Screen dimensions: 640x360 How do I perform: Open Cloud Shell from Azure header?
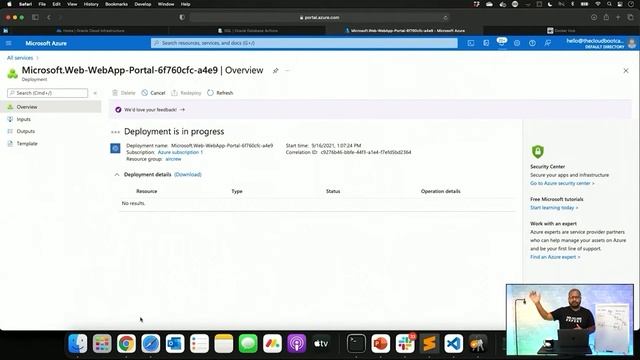(x=471, y=43)
